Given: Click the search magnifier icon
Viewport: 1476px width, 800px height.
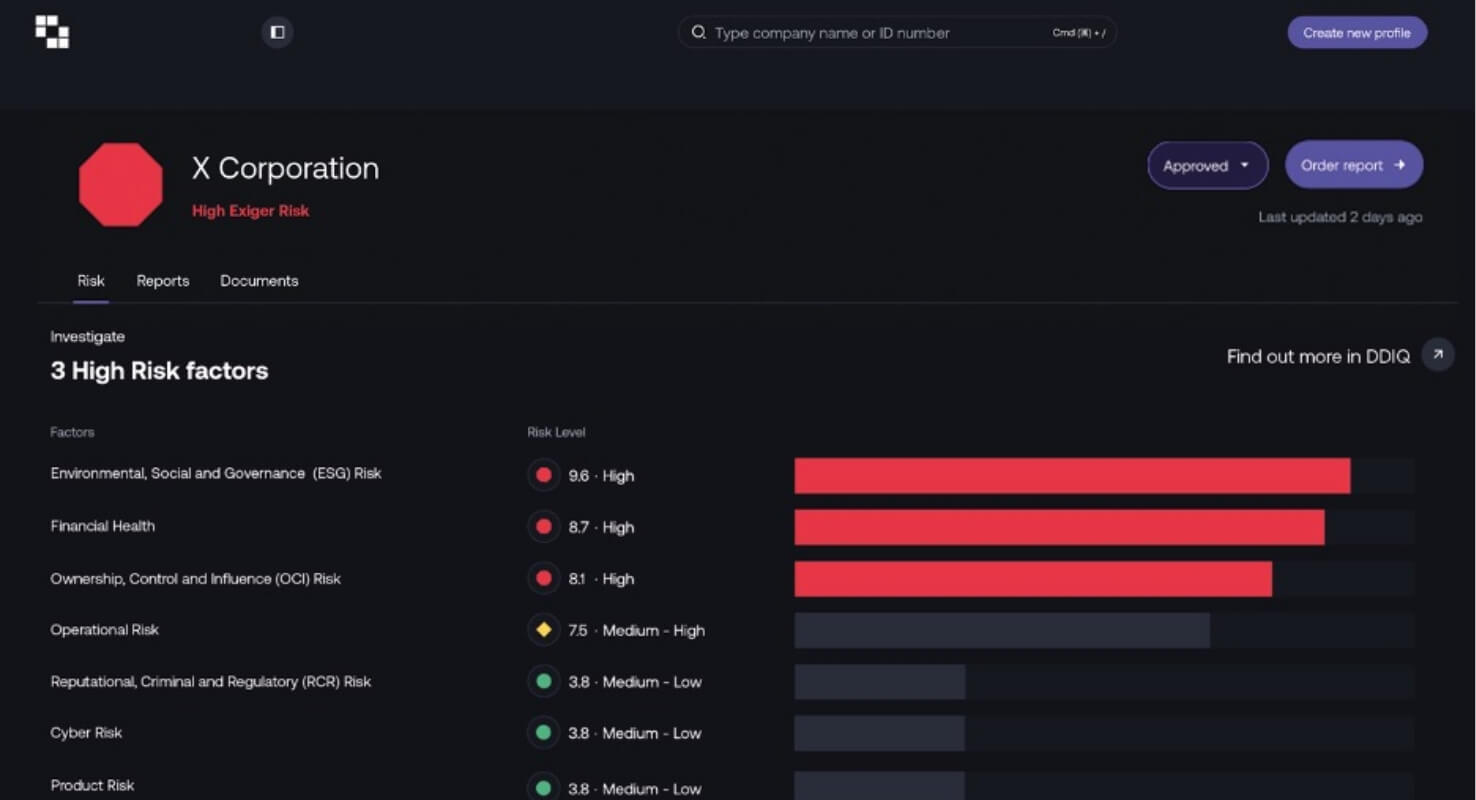Looking at the screenshot, I should [x=699, y=33].
